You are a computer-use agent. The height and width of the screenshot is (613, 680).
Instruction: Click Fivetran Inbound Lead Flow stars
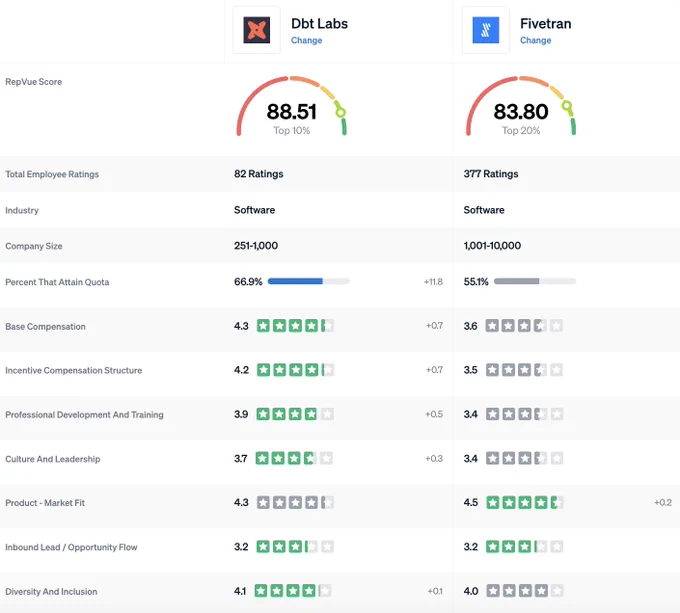pyautogui.click(x=524, y=547)
